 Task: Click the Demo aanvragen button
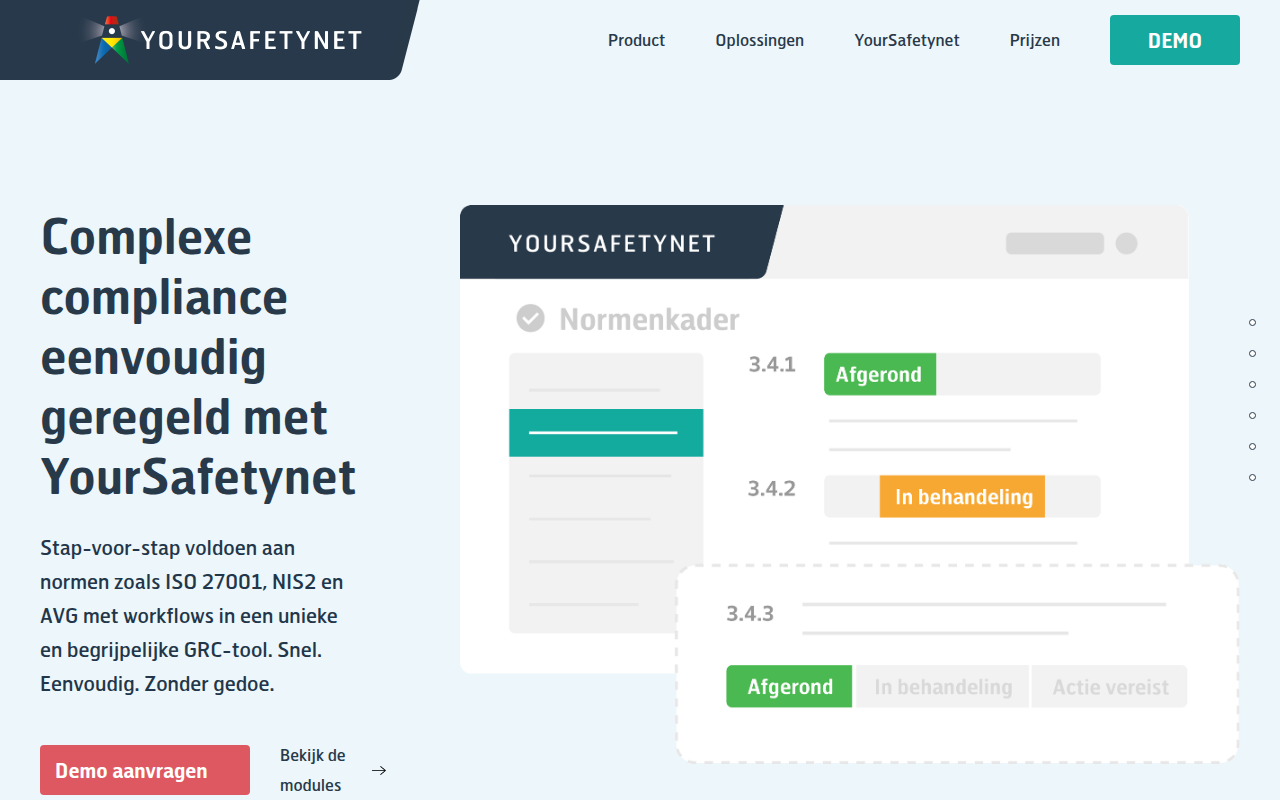coord(145,770)
